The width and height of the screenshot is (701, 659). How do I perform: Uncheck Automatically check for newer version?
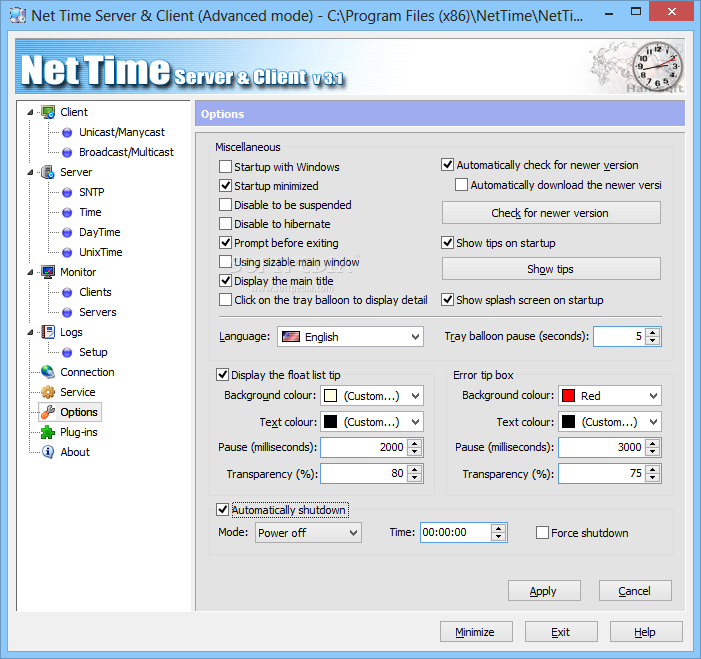(x=448, y=165)
